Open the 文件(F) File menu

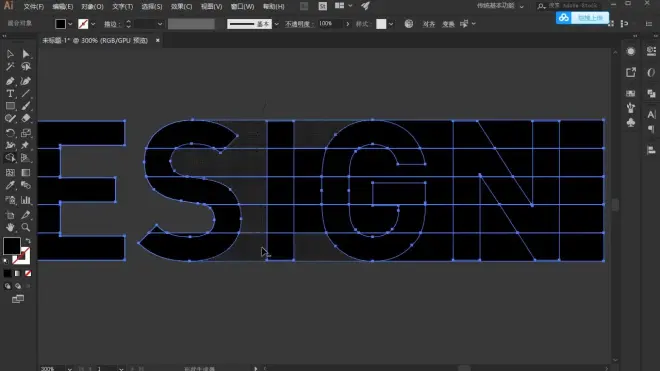click(x=34, y=7)
